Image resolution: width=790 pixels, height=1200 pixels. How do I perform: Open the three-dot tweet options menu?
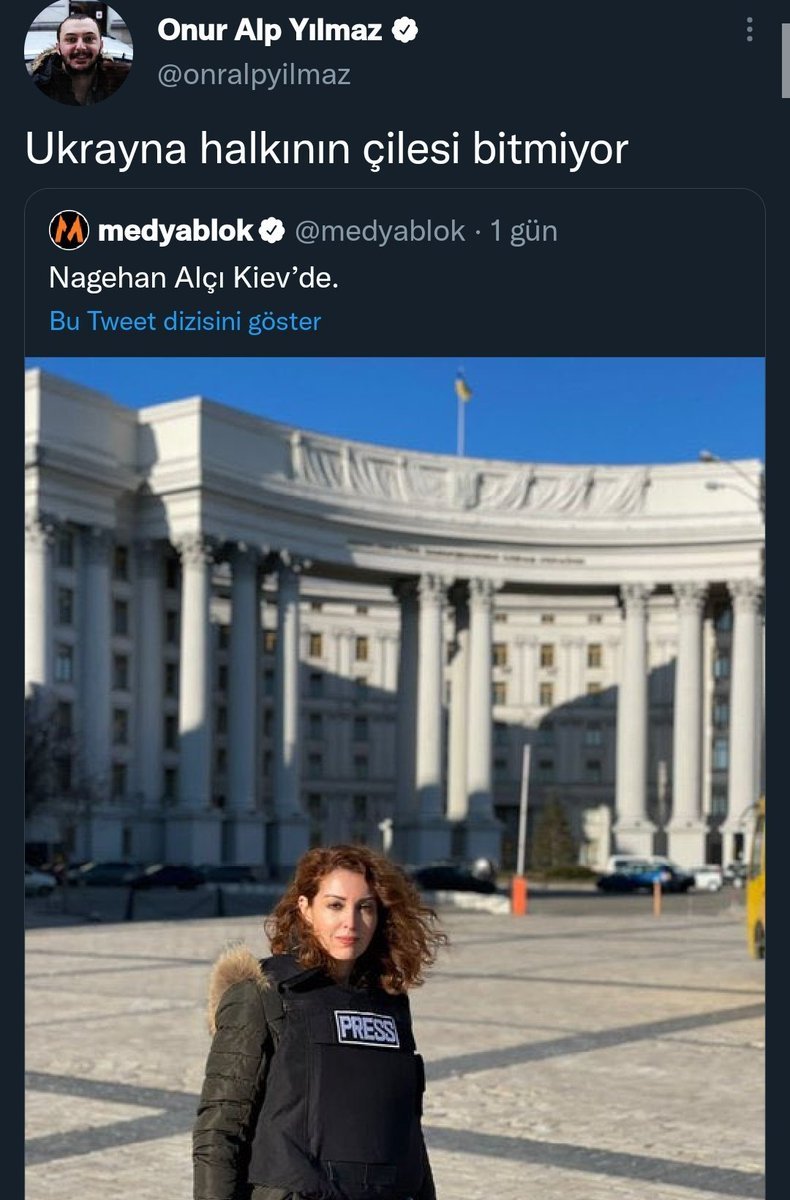(750, 29)
